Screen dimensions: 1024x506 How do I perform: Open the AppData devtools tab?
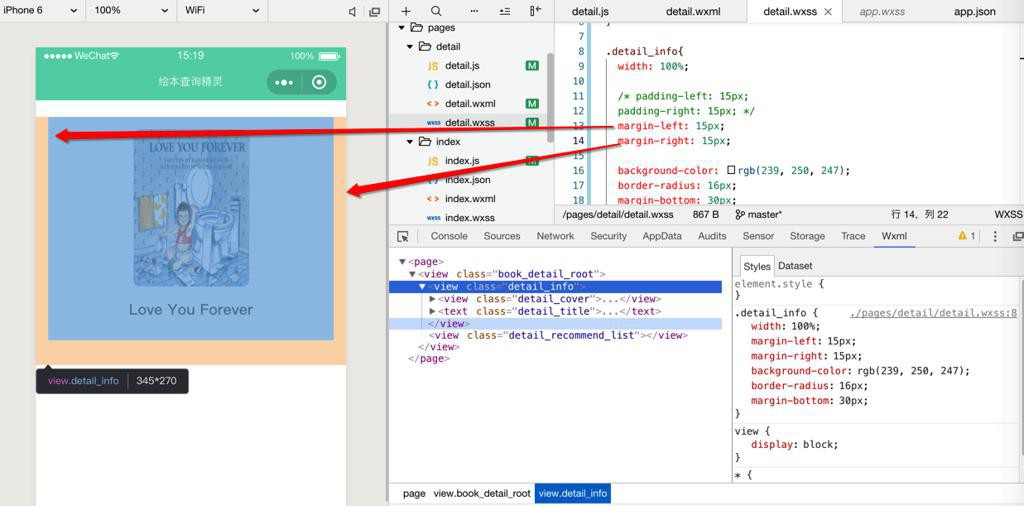662,236
